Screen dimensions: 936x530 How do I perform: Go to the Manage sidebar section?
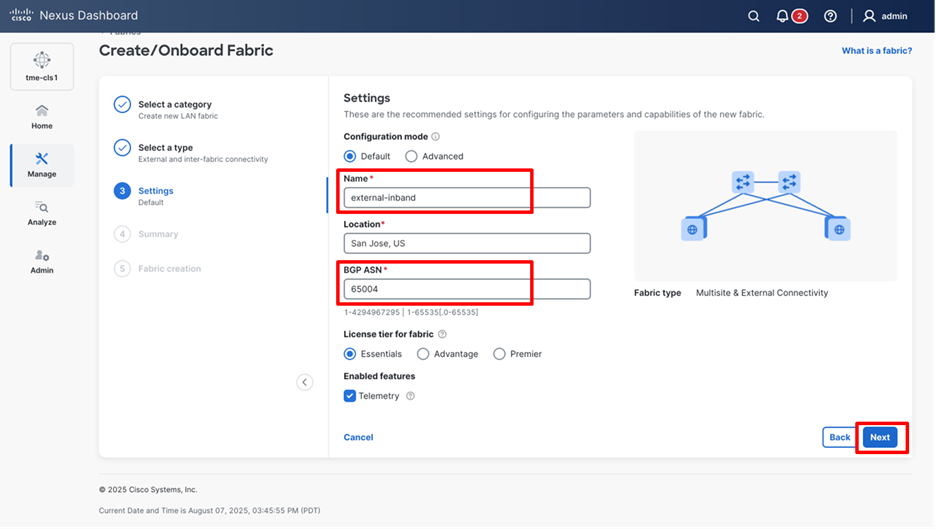(42, 164)
